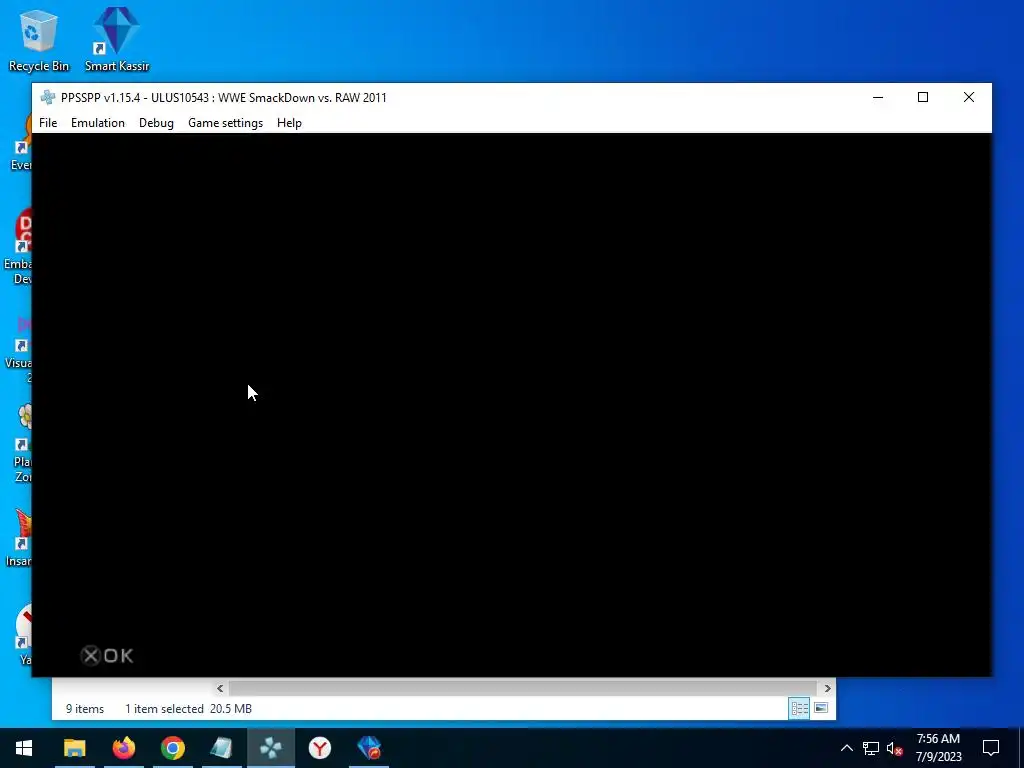Launch Firefox from the taskbar

[123, 748]
